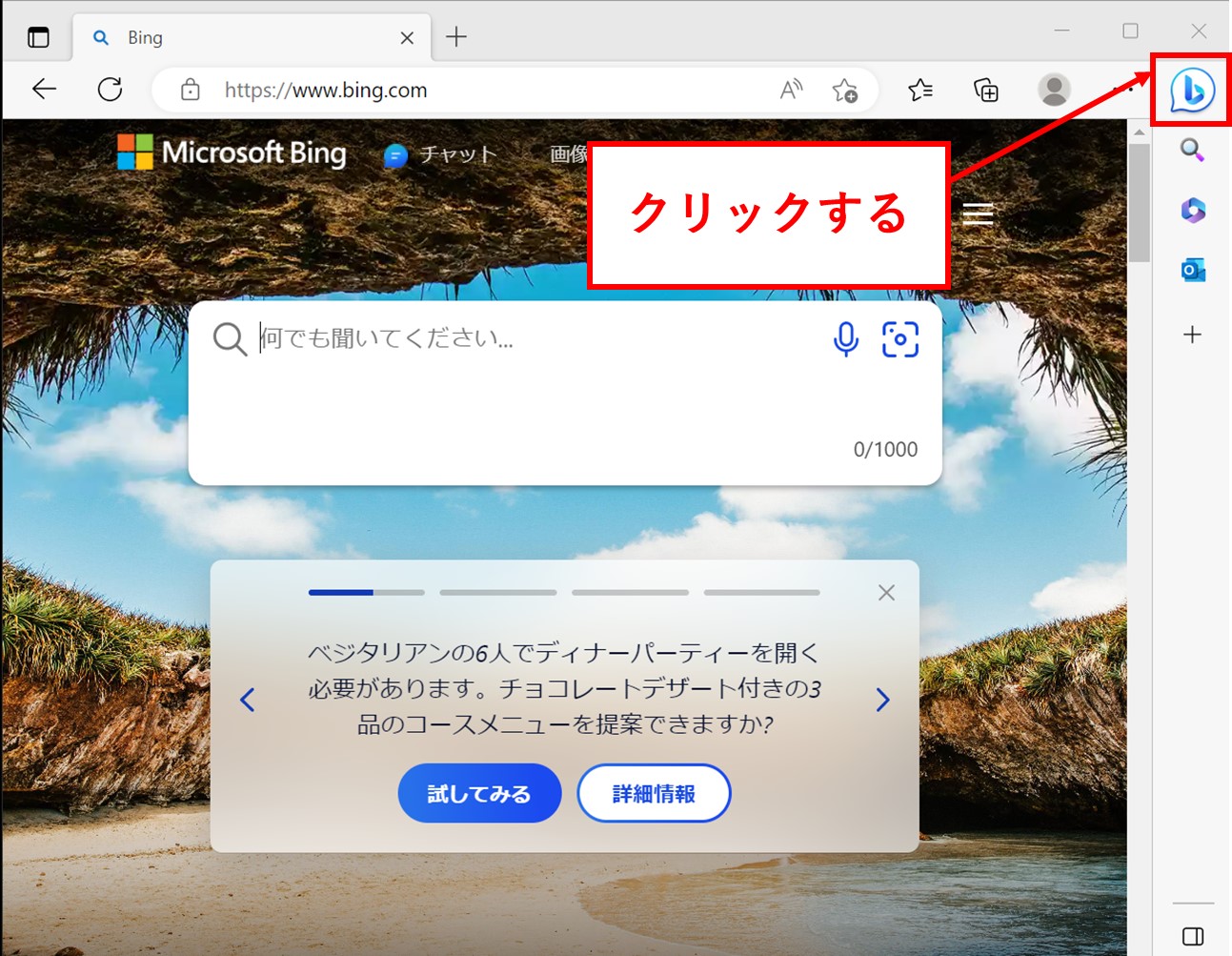Viewport: 1232px width, 956px height.
Task: Close the Bing tab
Action: [x=407, y=38]
